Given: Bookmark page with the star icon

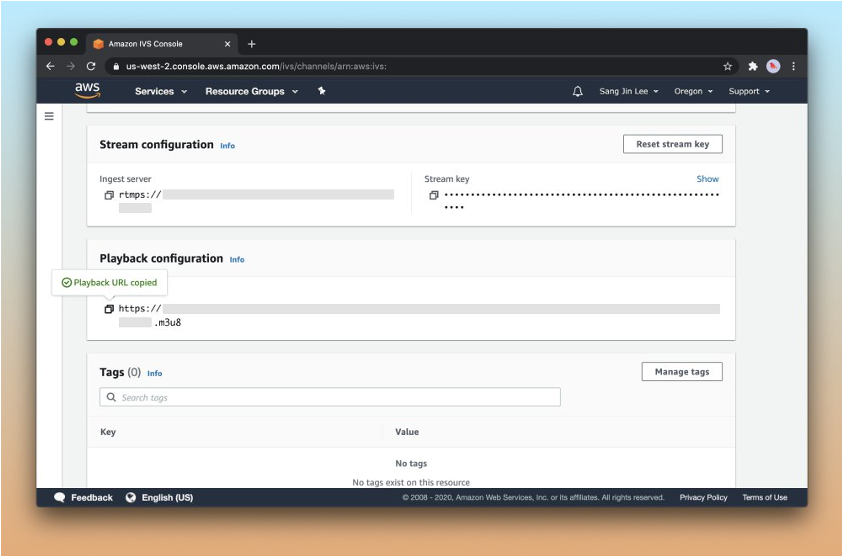Looking at the screenshot, I should click(x=728, y=66).
